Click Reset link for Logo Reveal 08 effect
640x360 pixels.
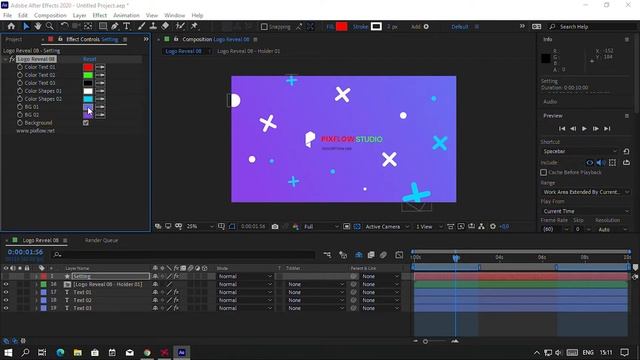(x=89, y=59)
